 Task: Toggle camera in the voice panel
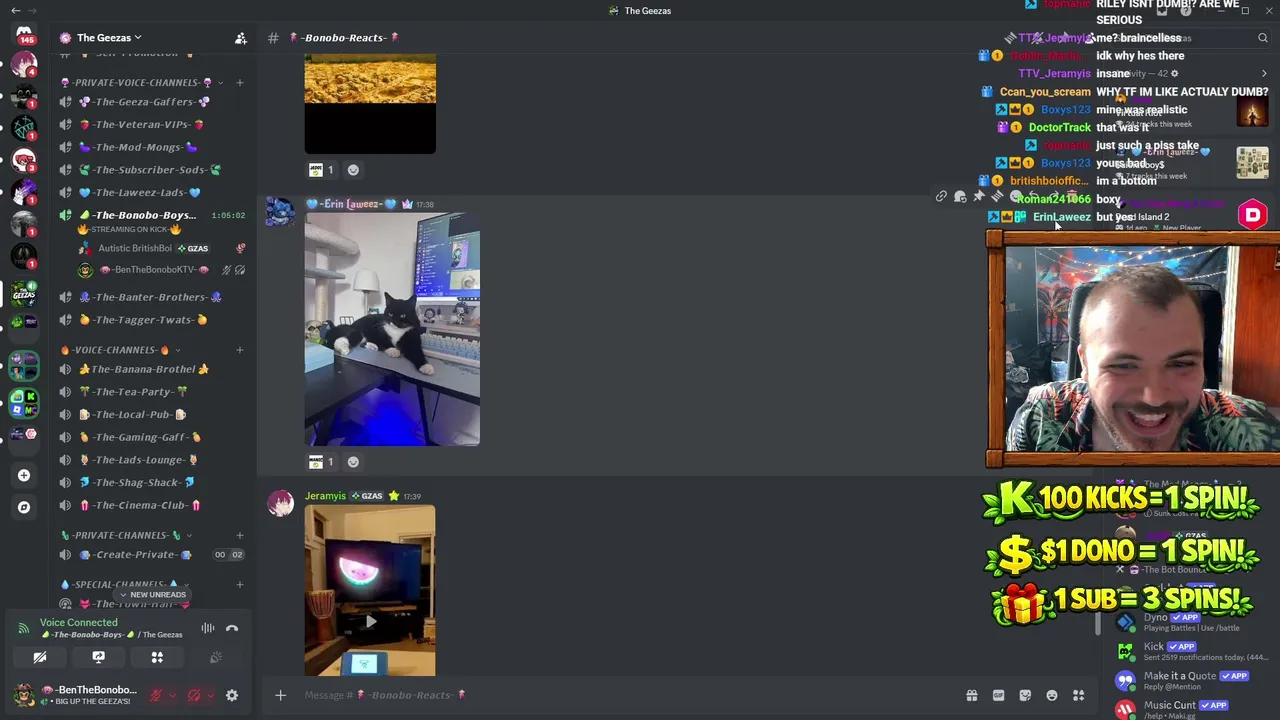click(40, 657)
